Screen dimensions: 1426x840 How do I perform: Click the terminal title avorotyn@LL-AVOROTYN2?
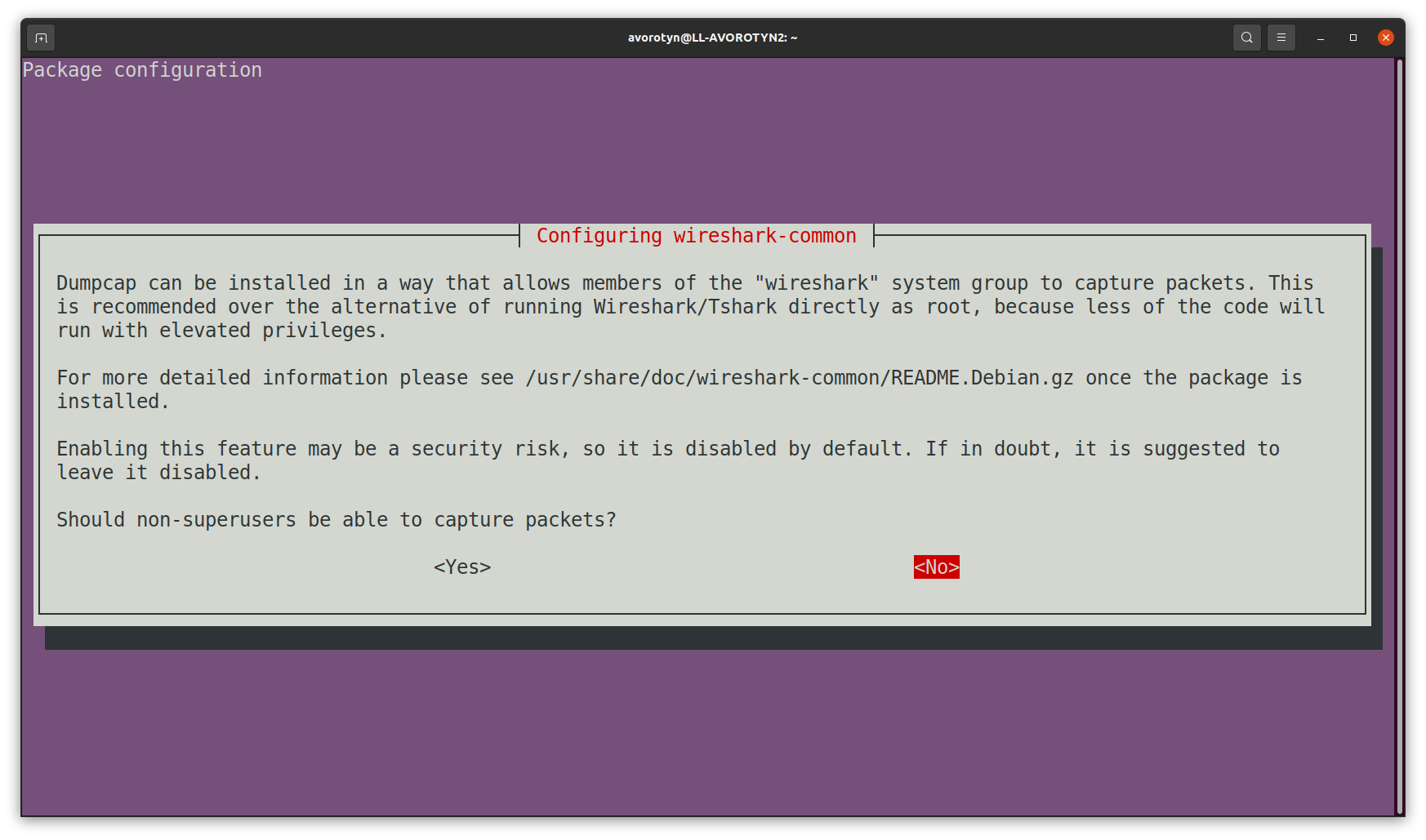(712, 38)
